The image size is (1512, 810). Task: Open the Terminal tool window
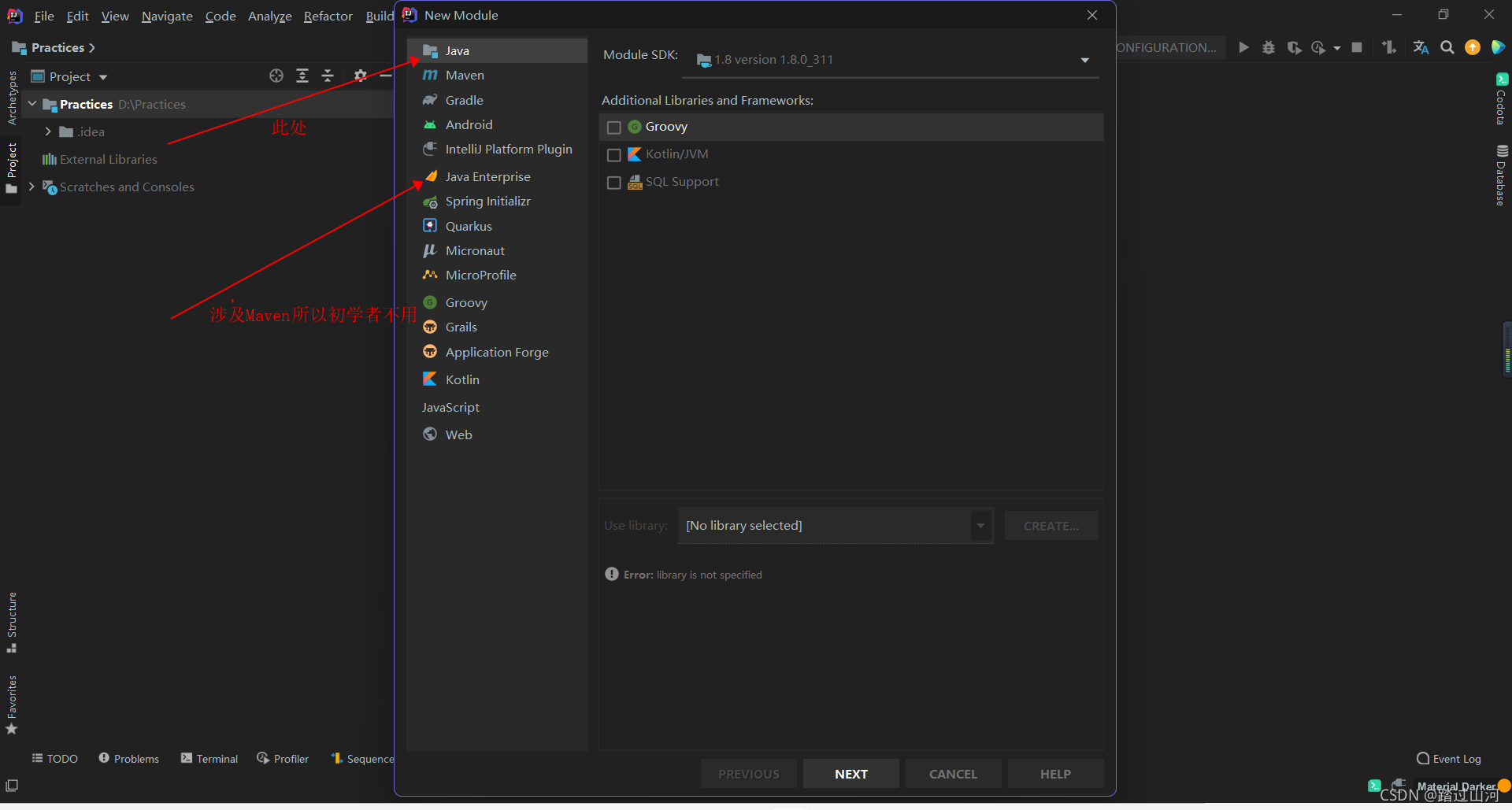point(209,759)
